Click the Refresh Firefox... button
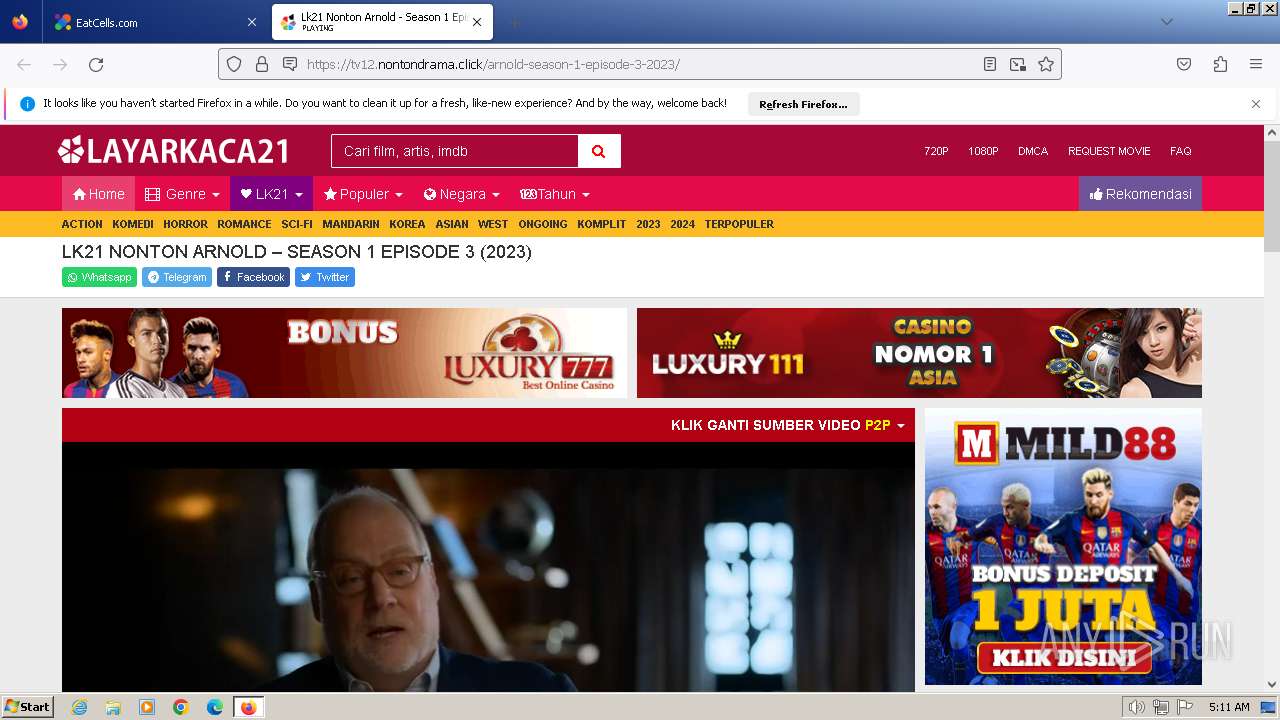The height and width of the screenshot is (720, 1280). [x=803, y=104]
